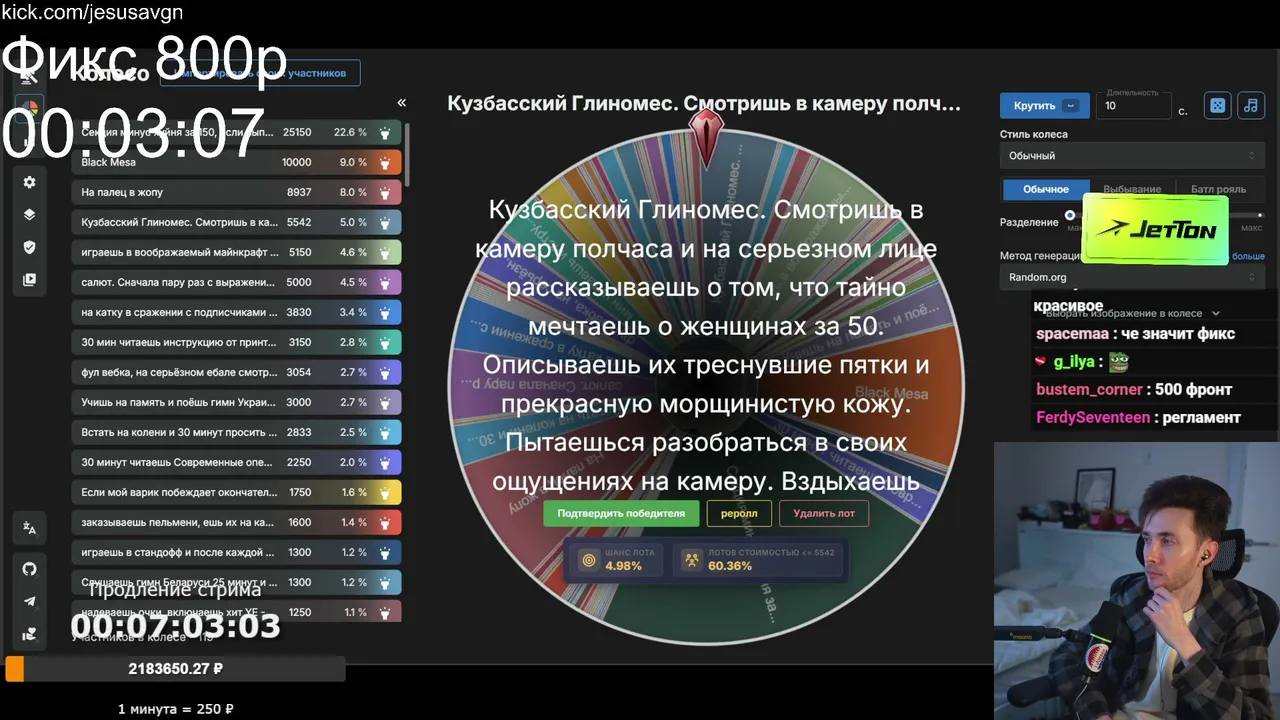Screen dimensions: 1280x720
Task: Open the 'Стиль колеса' dropdown showing Обычный
Action: click(x=1132, y=155)
